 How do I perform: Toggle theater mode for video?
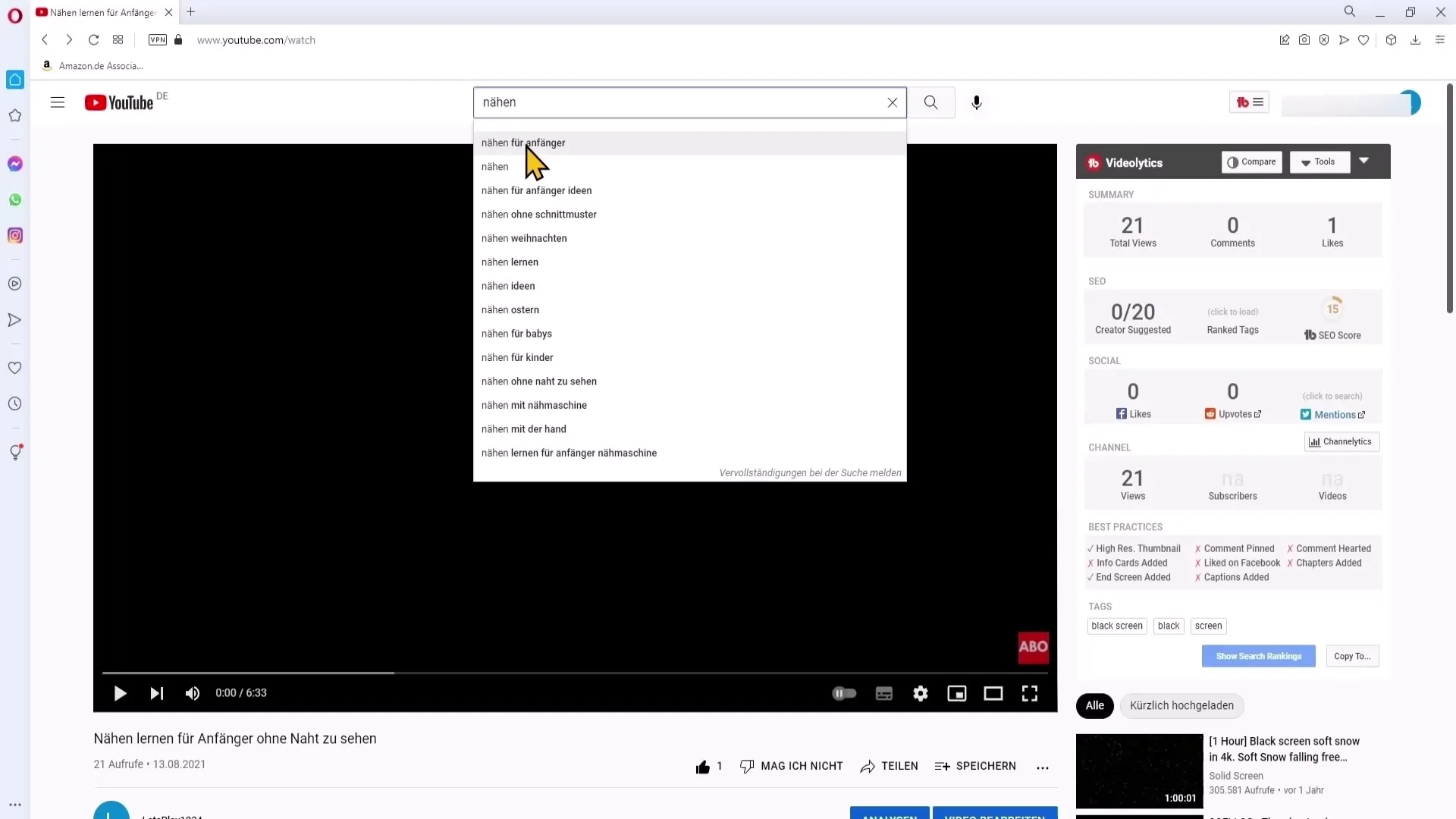coord(993,692)
